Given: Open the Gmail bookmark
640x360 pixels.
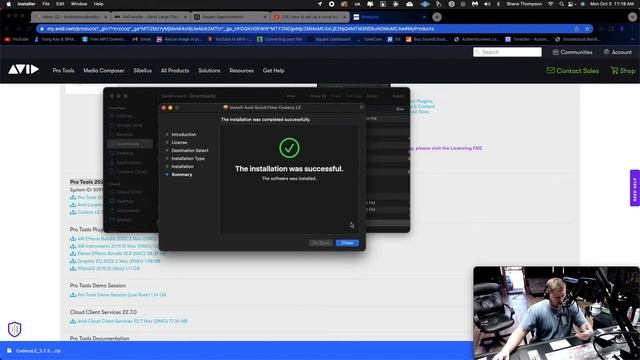Looking at the screenshot, I should pos(141,39).
